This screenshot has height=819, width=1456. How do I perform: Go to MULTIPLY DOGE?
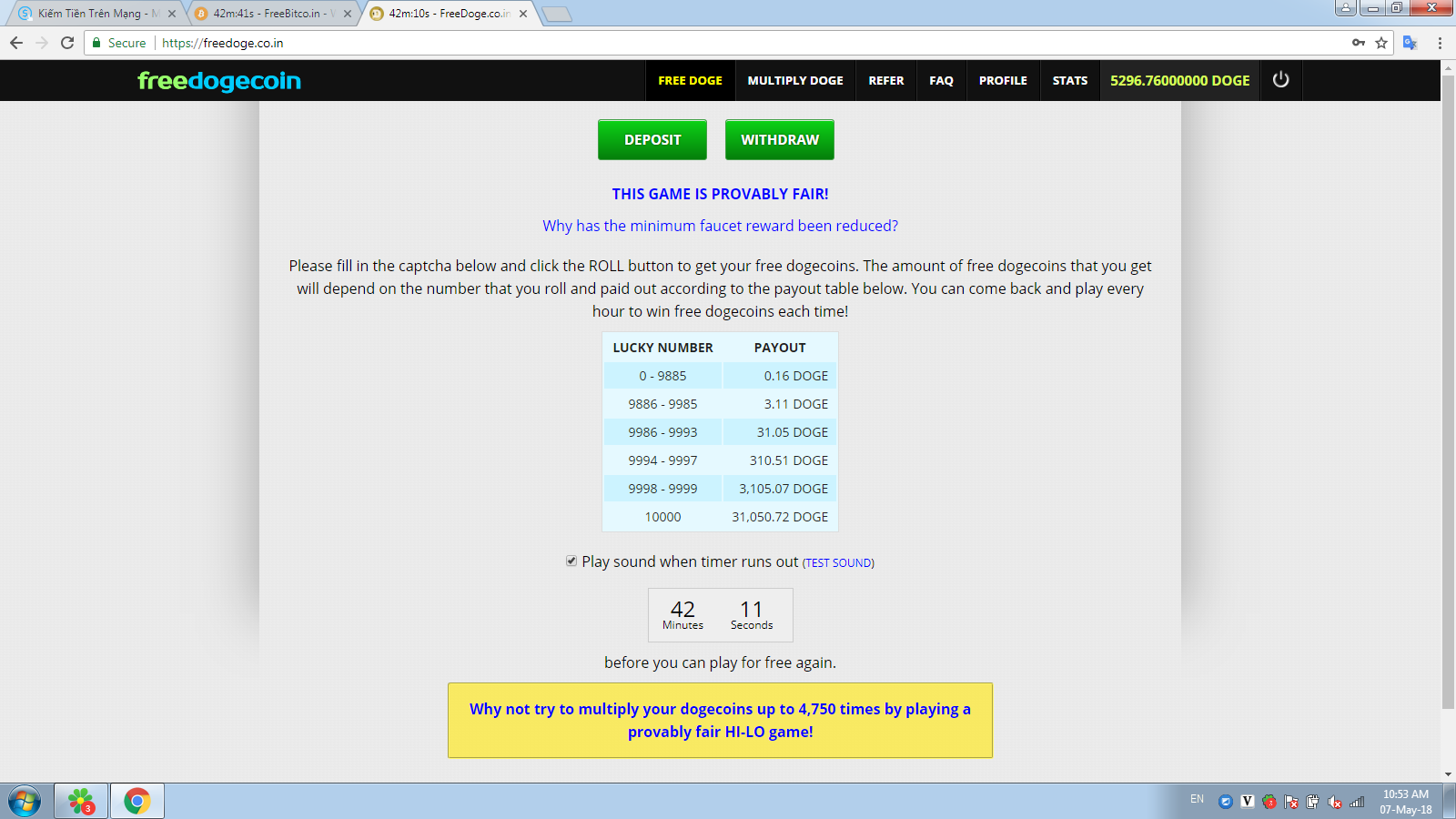795,80
